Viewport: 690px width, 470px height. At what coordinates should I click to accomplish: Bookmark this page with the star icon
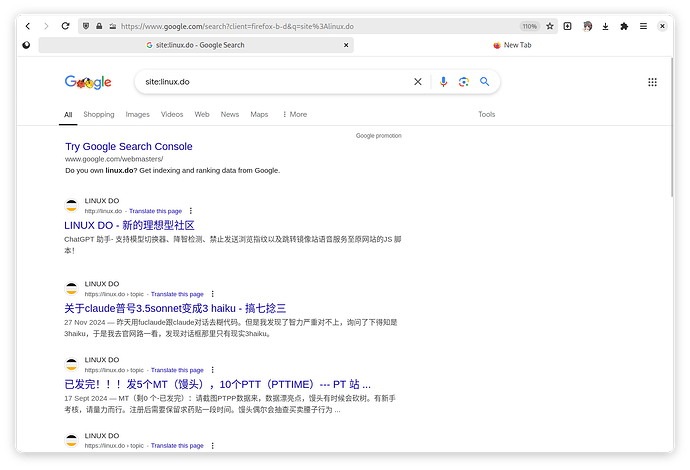550,26
